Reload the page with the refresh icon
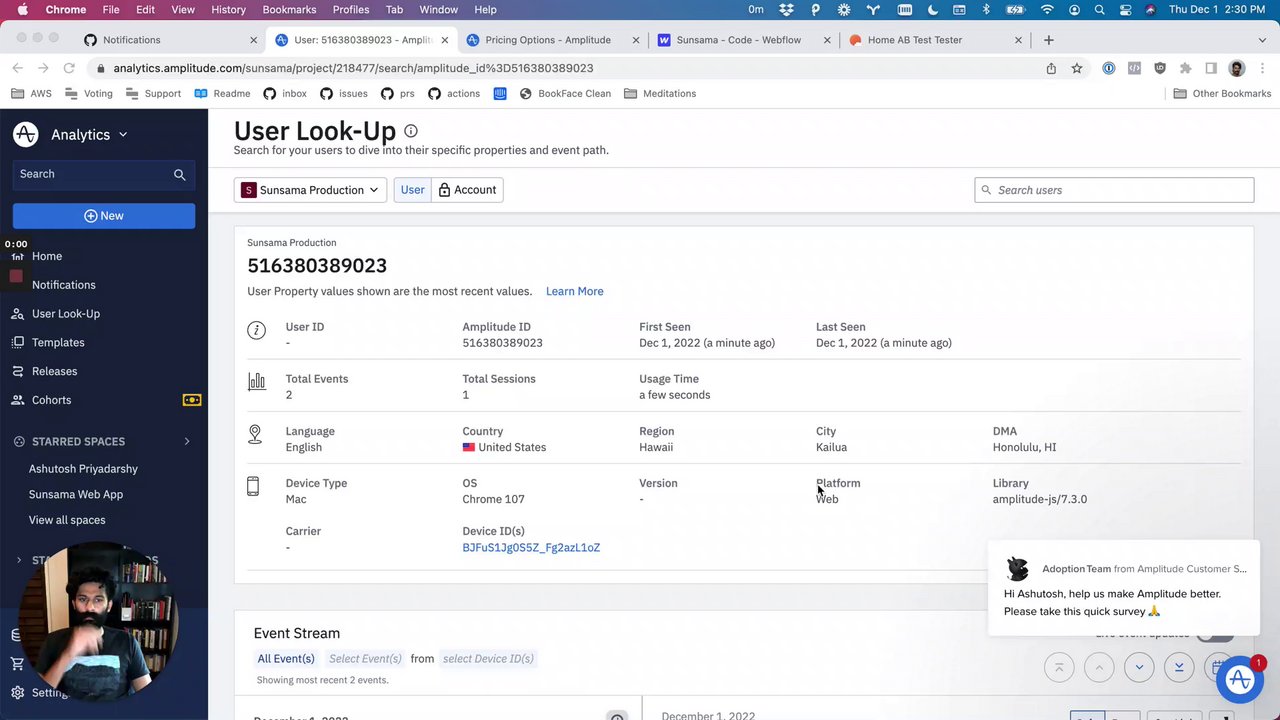 [x=69, y=68]
